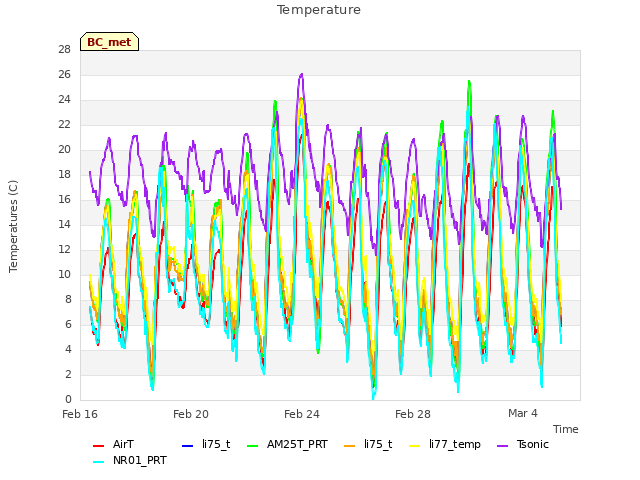Click the 10 value on y-axis
Image resolution: width=640 pixels, height=480 pixels.
click(64, 274)
